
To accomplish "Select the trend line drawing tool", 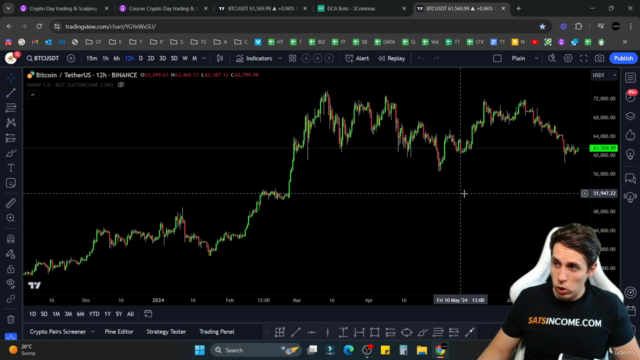I will click(x=11, y=93).
